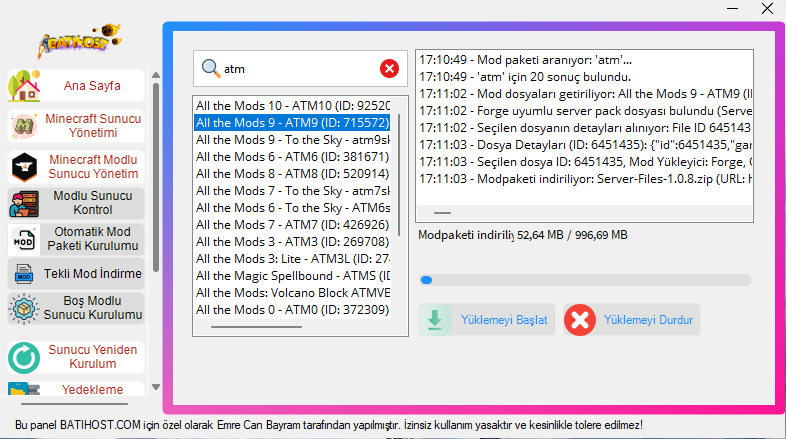The image size is (786, 439).
Task: Click log line 'Dosya Detayları (ID: 6451435)'
Action: click(x=585, y=145)
